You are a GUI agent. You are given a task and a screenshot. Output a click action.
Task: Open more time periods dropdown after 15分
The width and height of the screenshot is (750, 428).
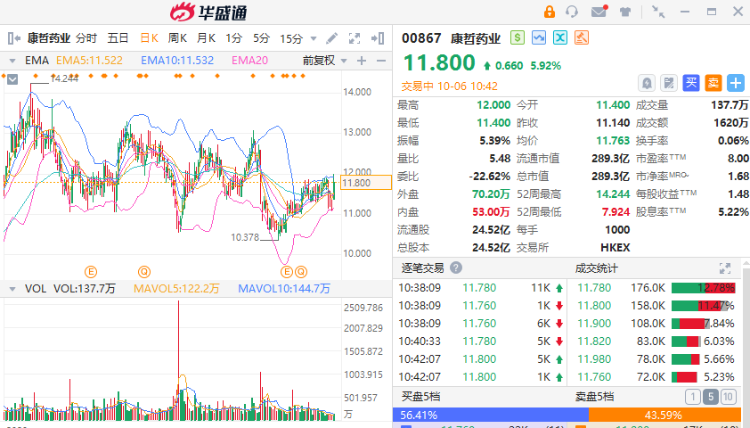[x=314, y=38]
